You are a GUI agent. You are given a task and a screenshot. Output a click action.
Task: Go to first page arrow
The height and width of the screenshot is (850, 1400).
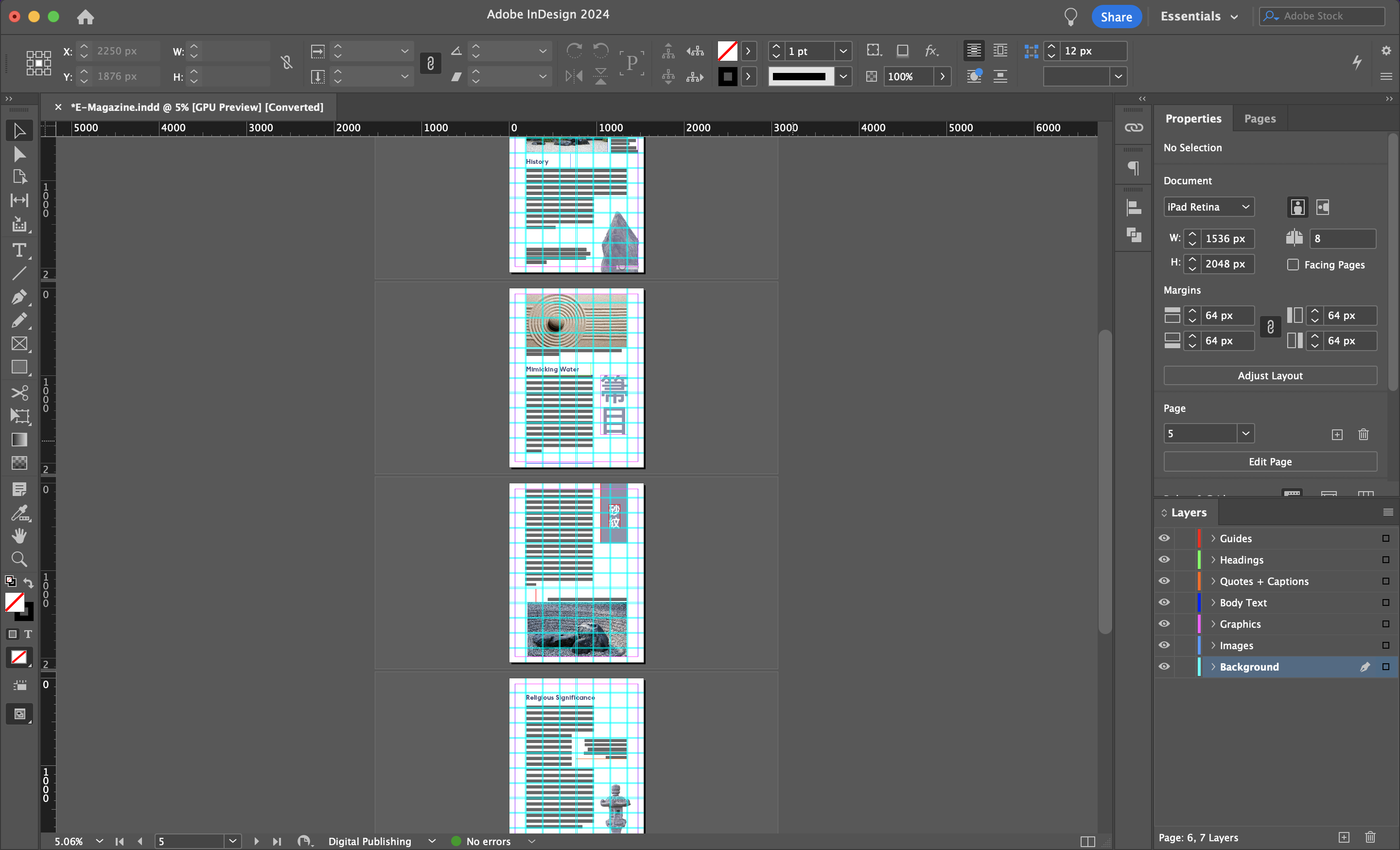pos(119,841)
